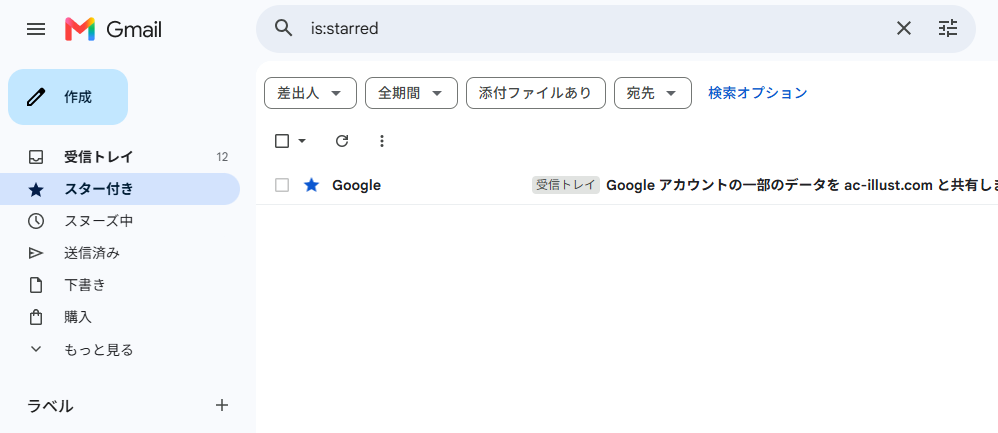This screenshot has width=998, height=433.
Task: Open the select dropdown arrow beside checkbox
Action: click(302, 141)
